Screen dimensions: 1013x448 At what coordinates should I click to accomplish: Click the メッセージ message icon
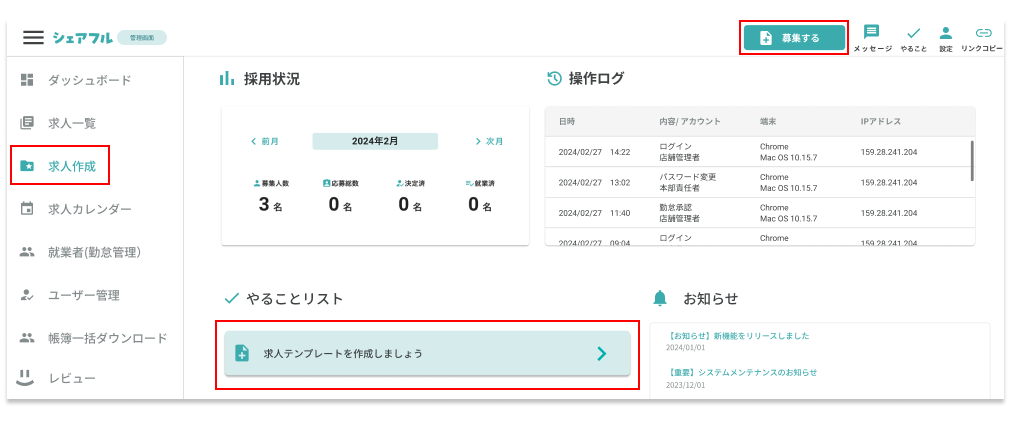point(872,33)
